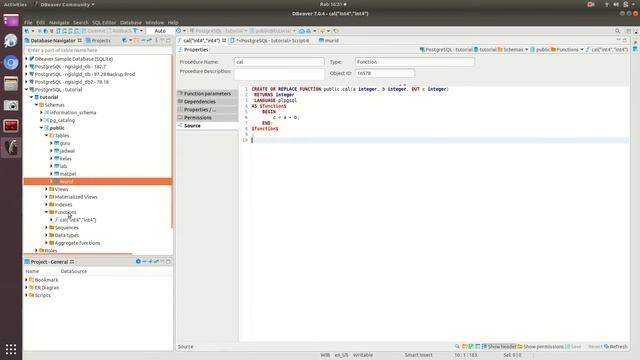640x360 pixels.
Task: Click the Procedure Description field
Action: 279,74
